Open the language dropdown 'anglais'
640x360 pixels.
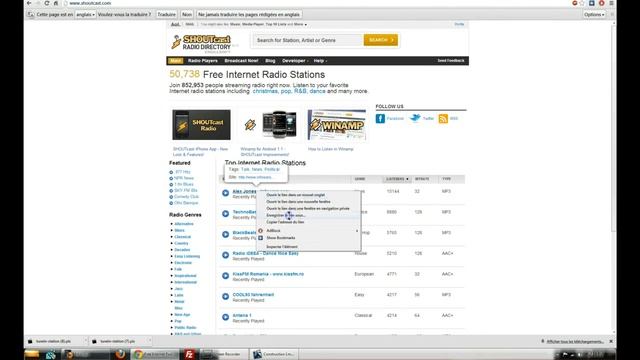(85, 14)
